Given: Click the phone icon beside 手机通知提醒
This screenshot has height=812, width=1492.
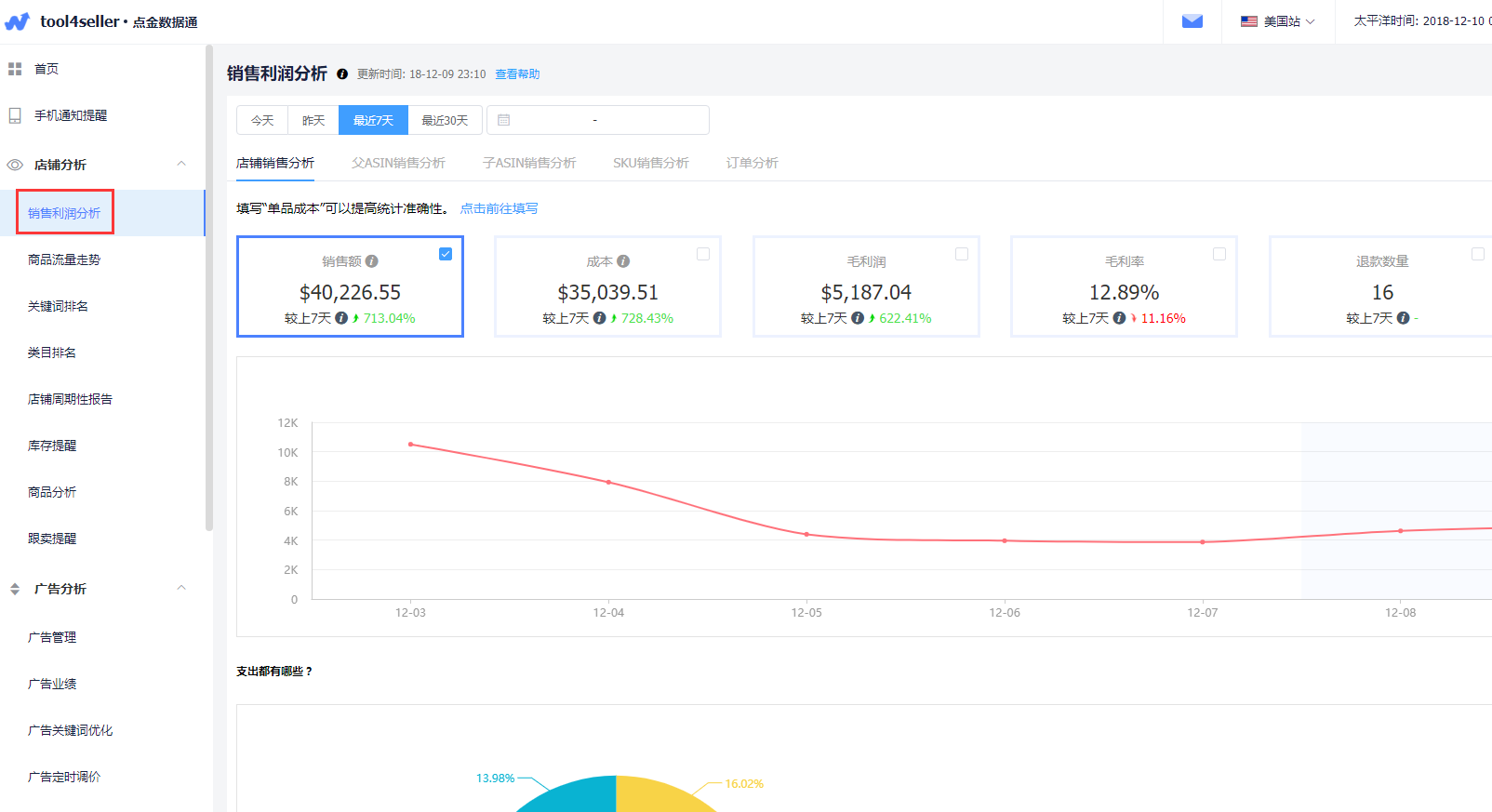Looking at the screenshot, I should [x=15, y=115].
